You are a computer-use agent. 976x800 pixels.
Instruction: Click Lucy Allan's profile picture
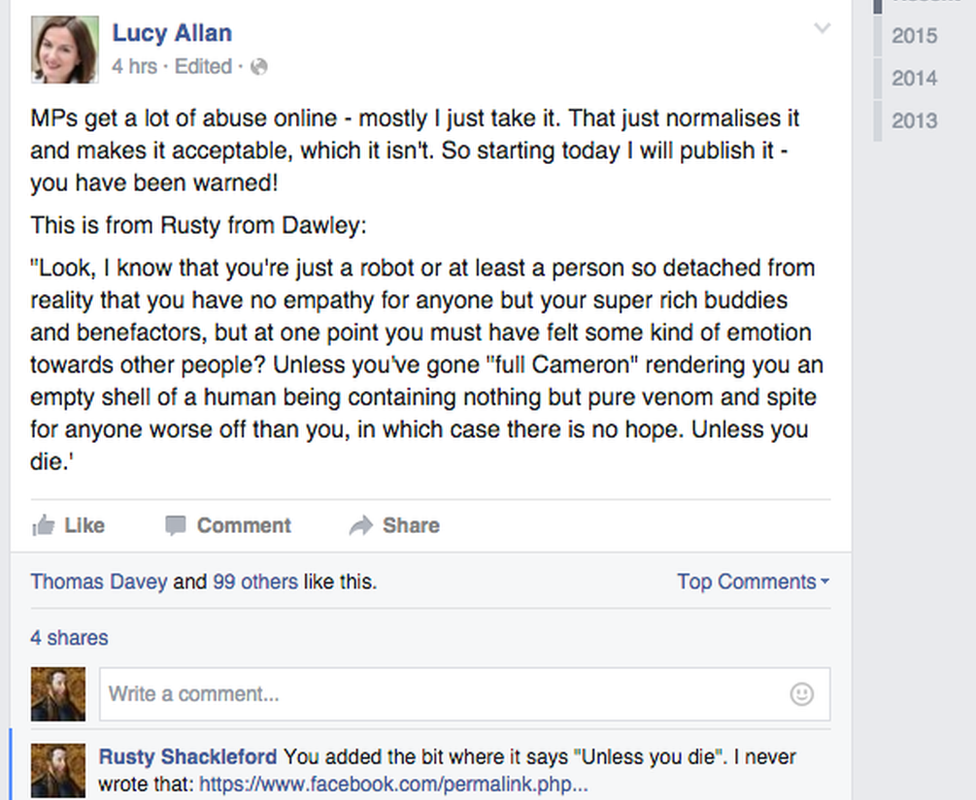64,46
